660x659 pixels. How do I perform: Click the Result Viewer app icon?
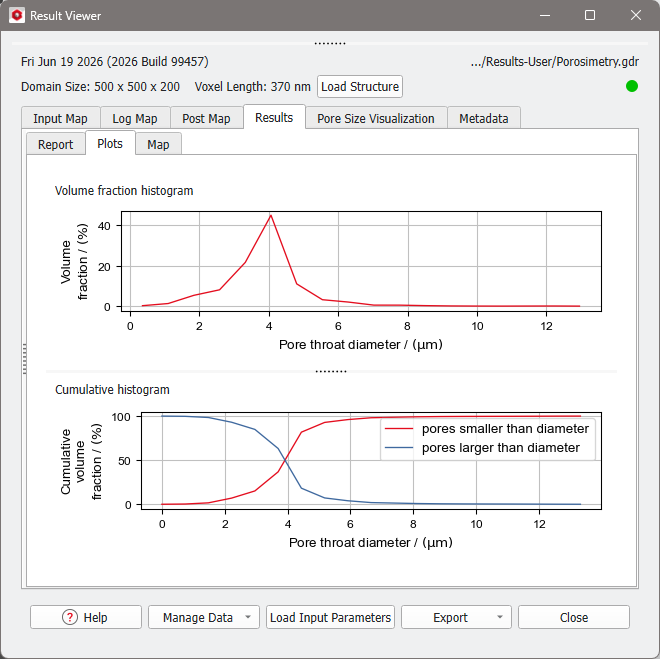pos(17,16)
